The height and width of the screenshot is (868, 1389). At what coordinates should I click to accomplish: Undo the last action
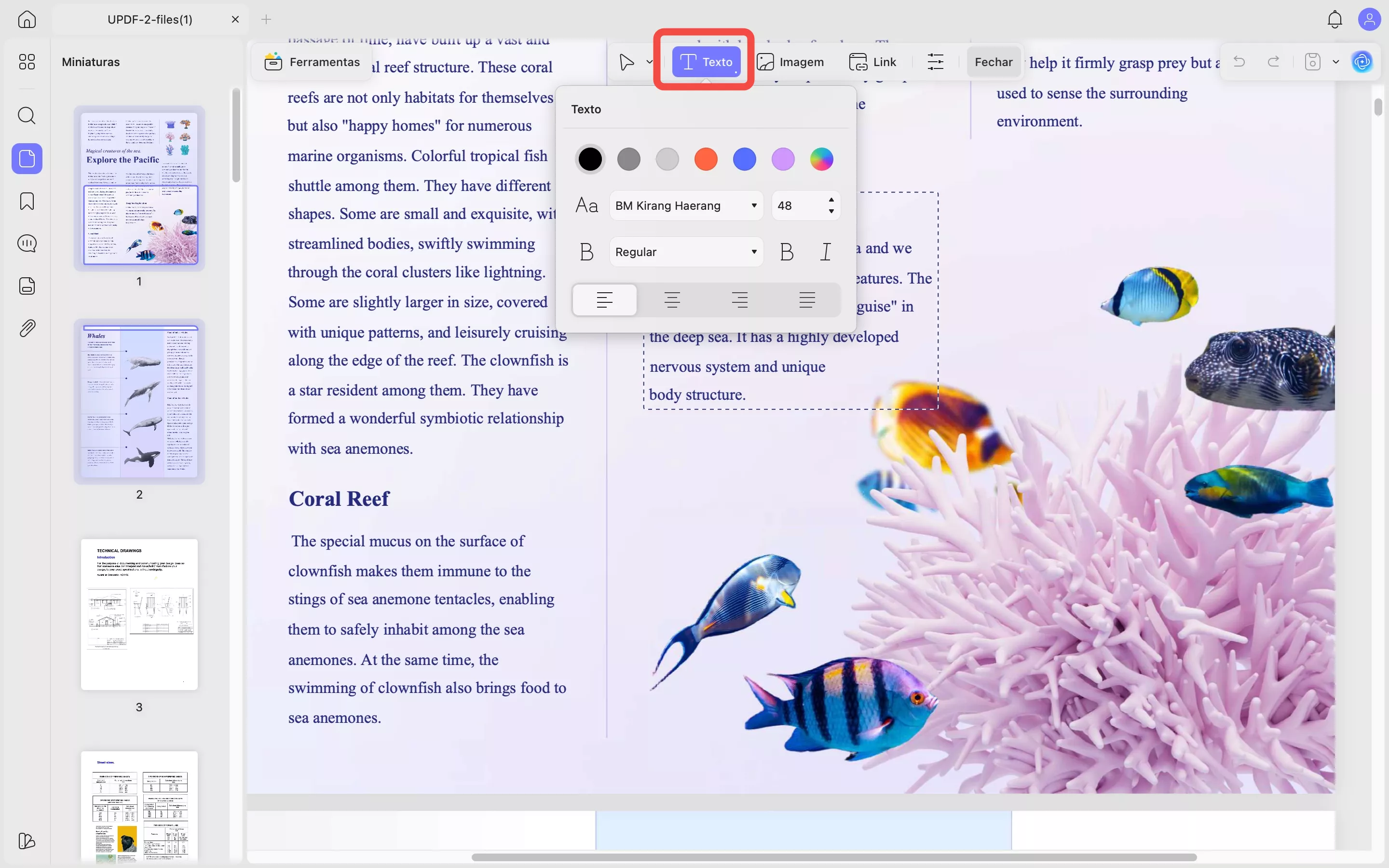click(1239, 61)
